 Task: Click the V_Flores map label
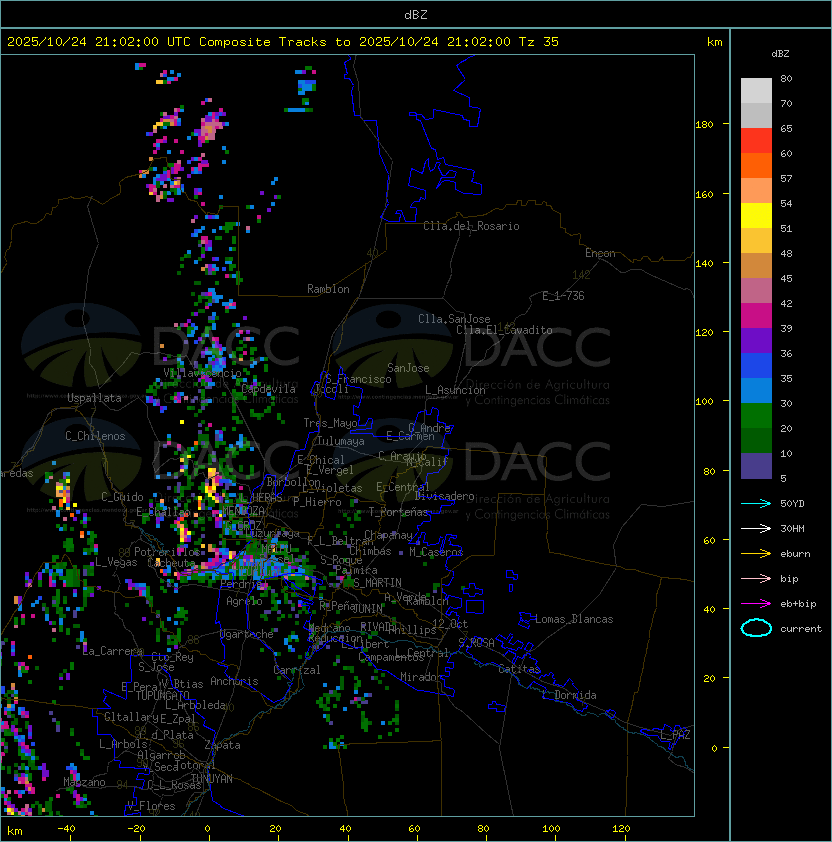[x=151, y=806]
